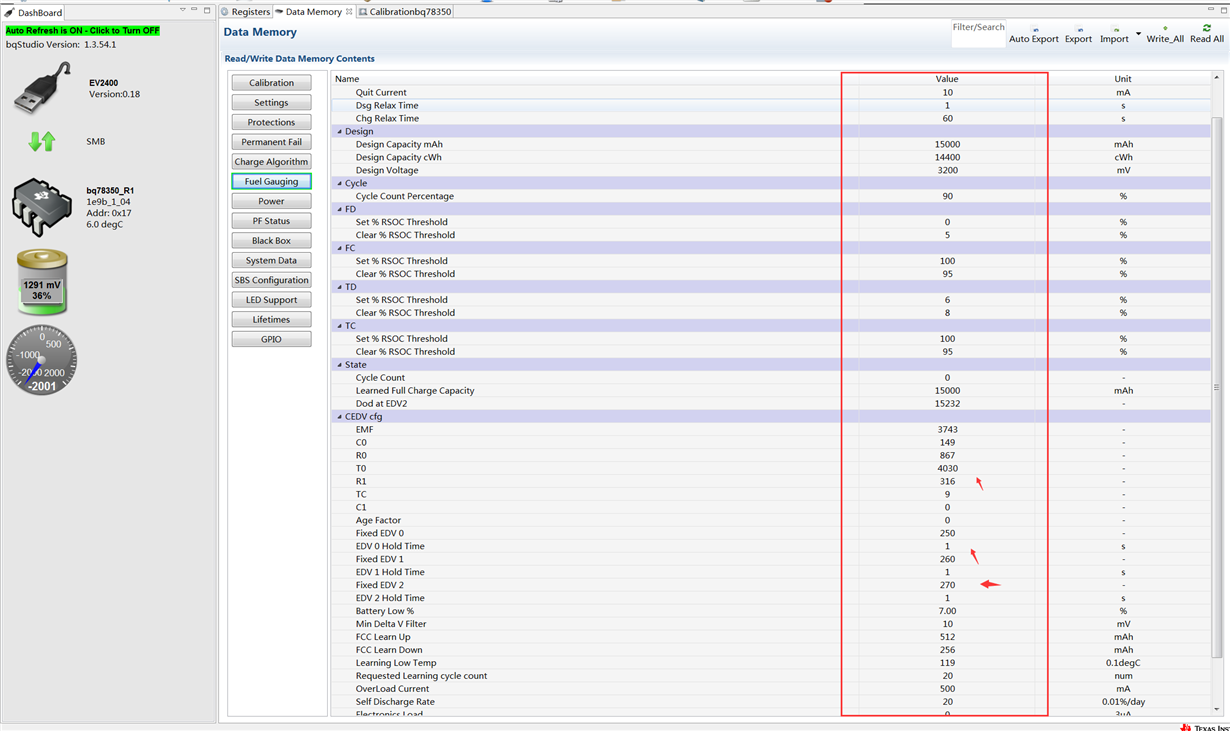This screenshot has height=731, width=1230.
Task: Collapse the State group
Action: 339,365
